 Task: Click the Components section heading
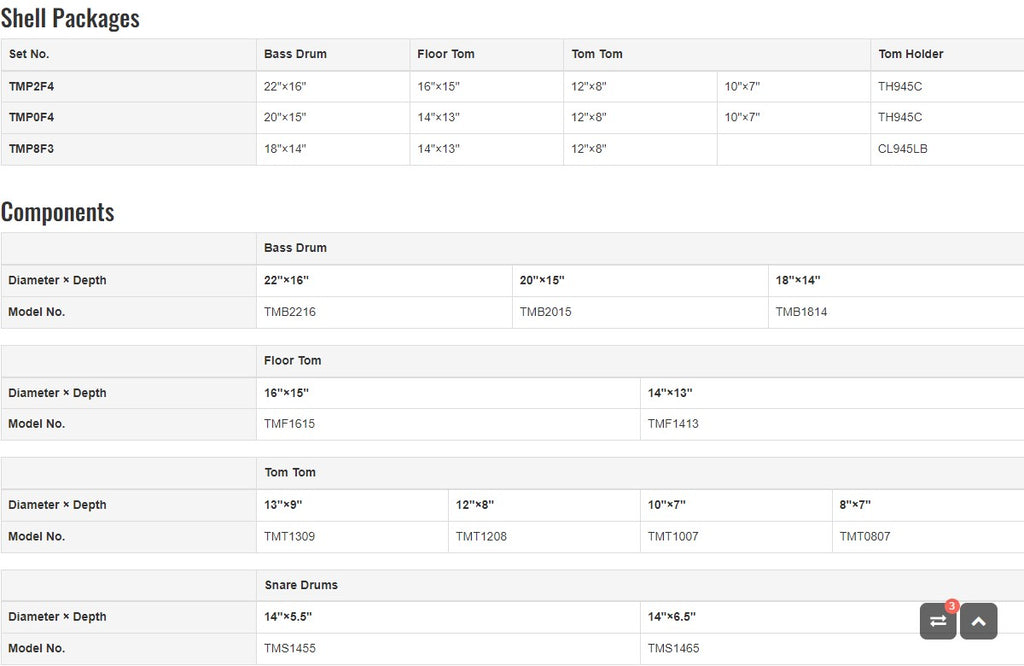click(57, 212)
